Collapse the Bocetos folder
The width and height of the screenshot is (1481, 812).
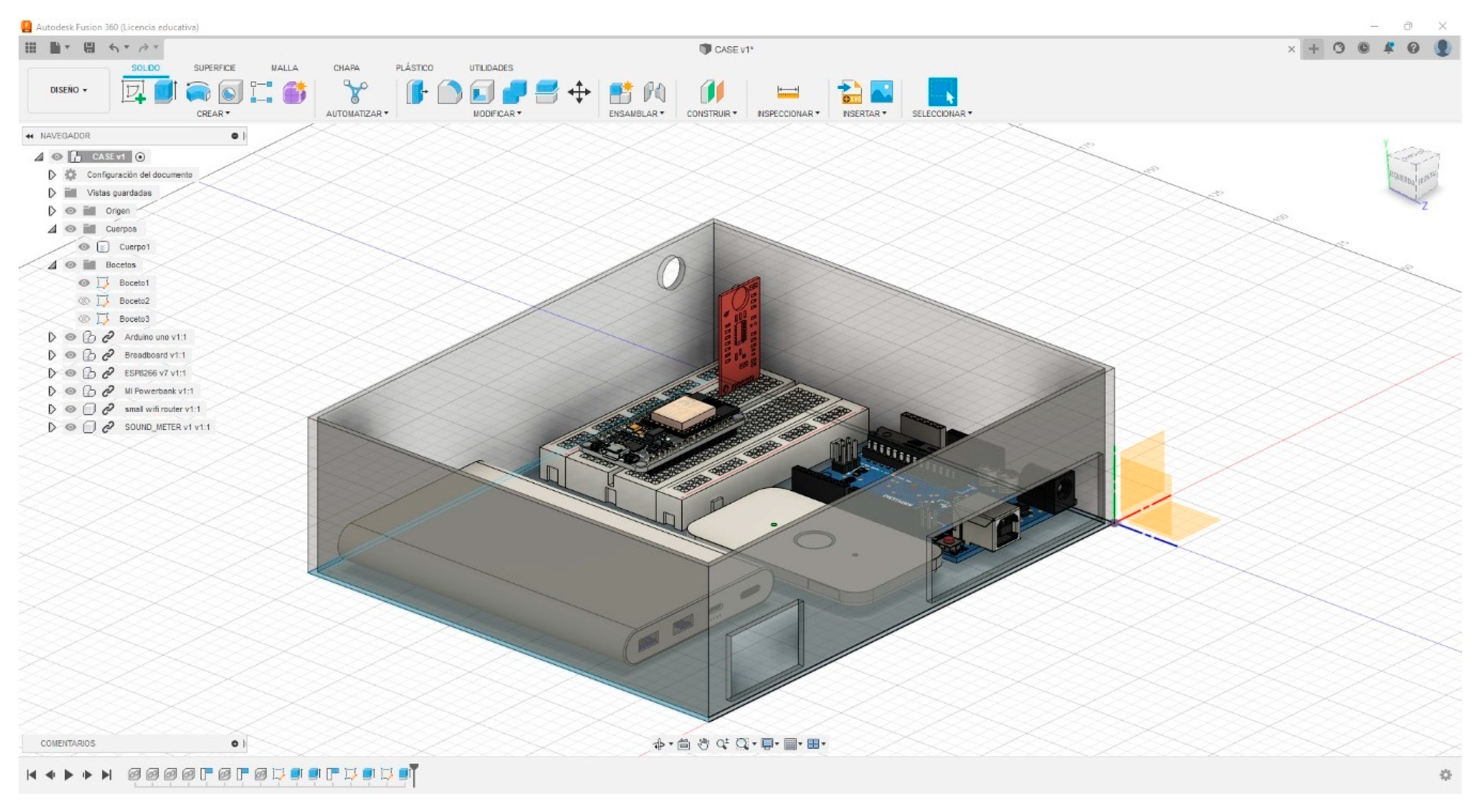coord(52,265)
